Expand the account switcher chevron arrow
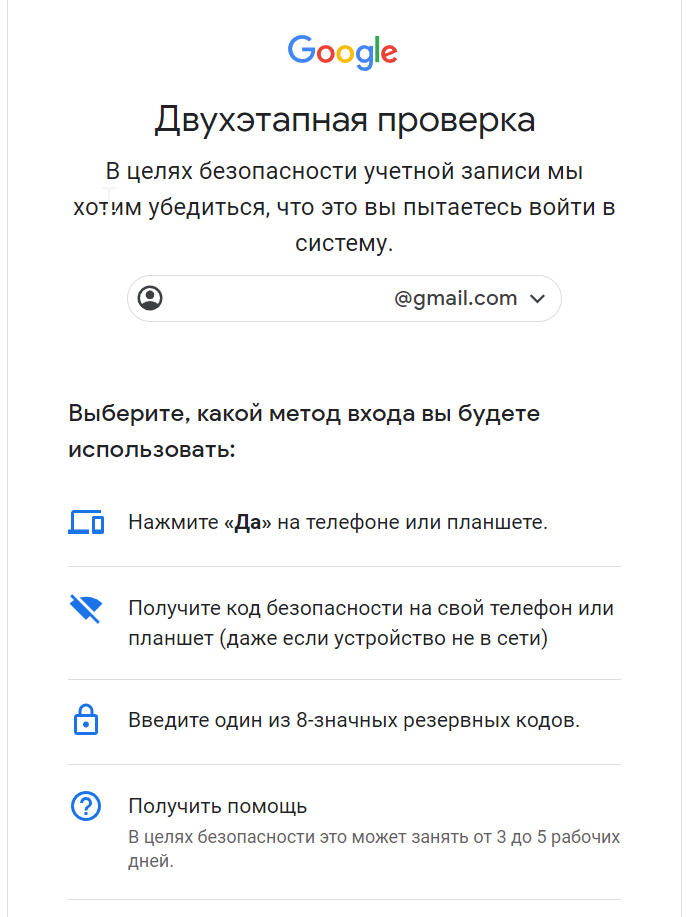 537,299
